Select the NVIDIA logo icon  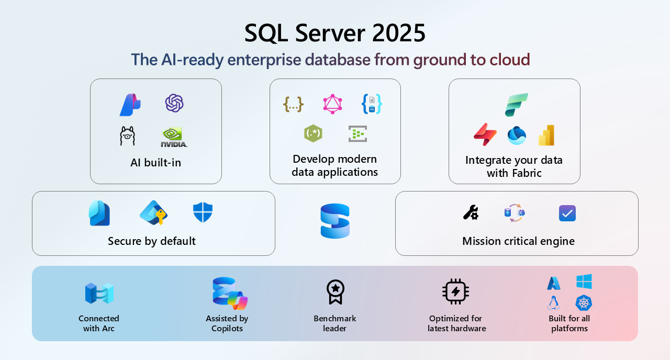tap(173, 137)
